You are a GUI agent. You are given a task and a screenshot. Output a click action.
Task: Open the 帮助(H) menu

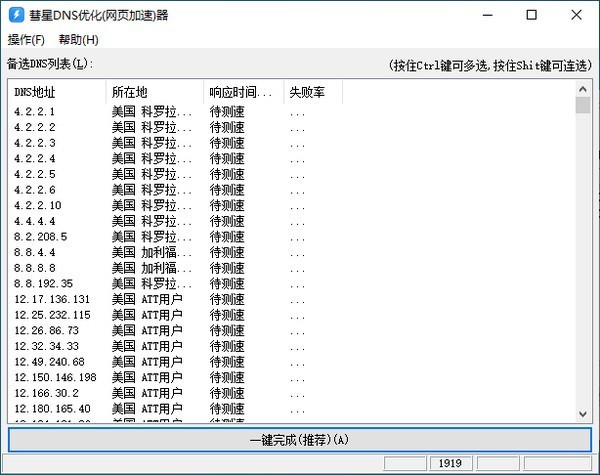pyautogui.click(x=78, y=40)
